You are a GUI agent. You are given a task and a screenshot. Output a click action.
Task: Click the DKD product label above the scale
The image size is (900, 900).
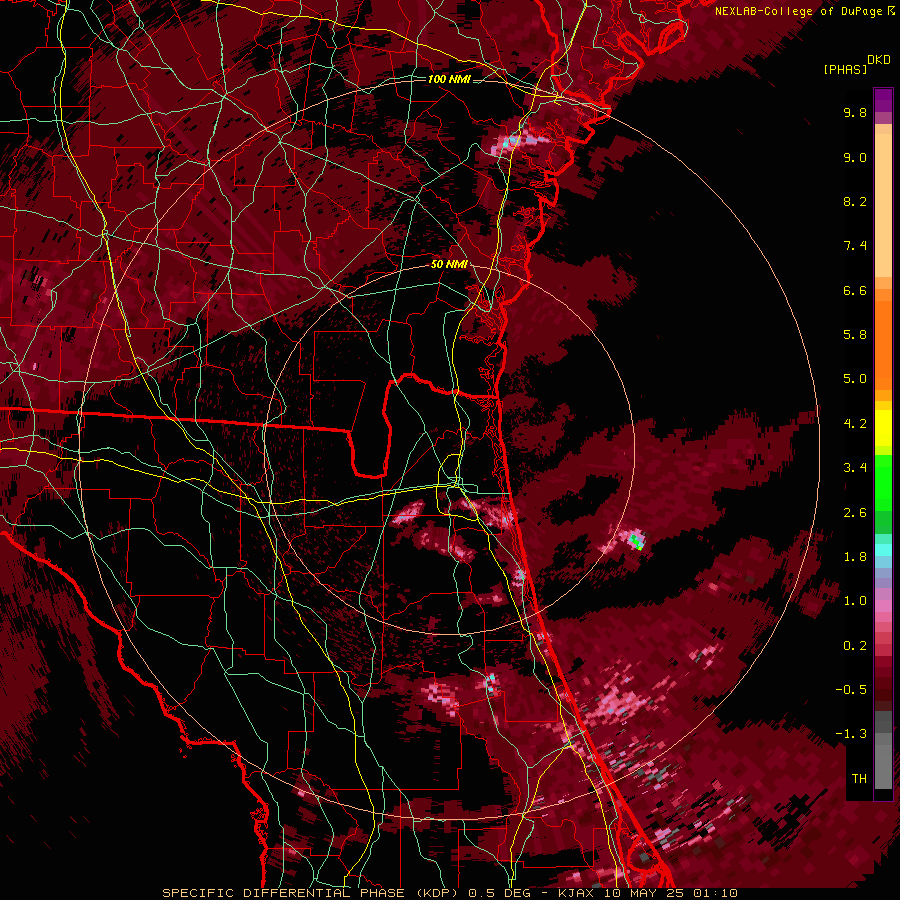click(879, 60)
